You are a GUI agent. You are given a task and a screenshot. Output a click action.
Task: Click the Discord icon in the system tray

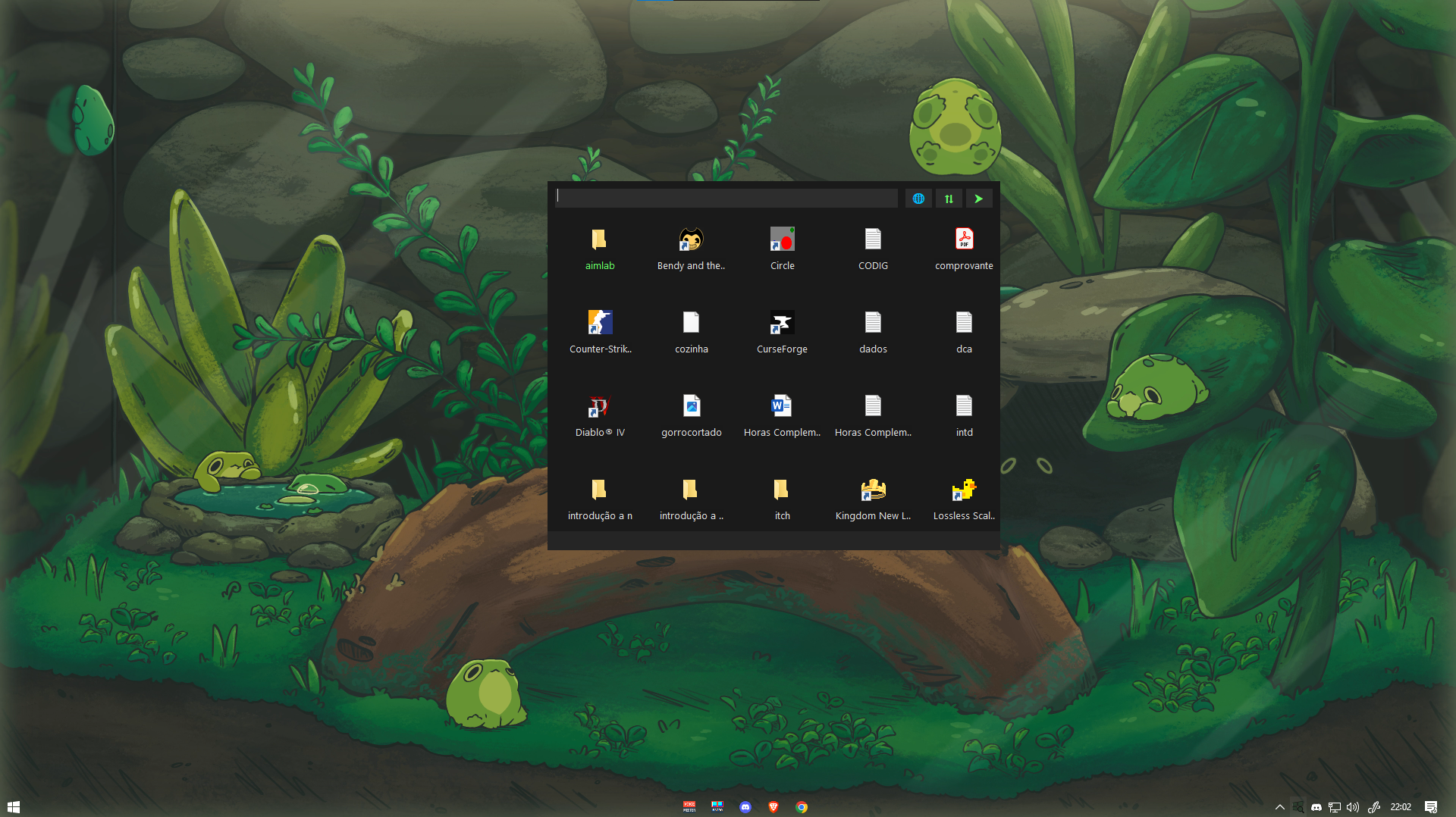point(1316,807)
